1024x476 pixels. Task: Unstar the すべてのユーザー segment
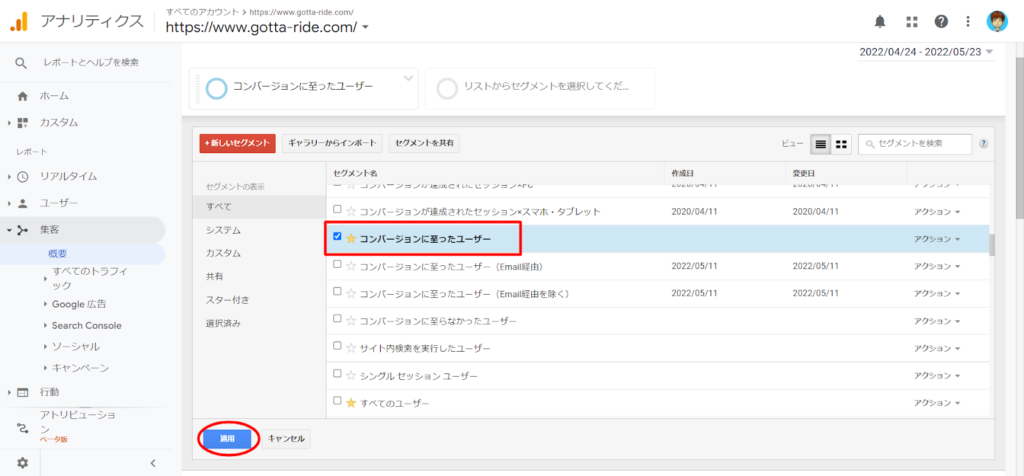pos(351,403)
